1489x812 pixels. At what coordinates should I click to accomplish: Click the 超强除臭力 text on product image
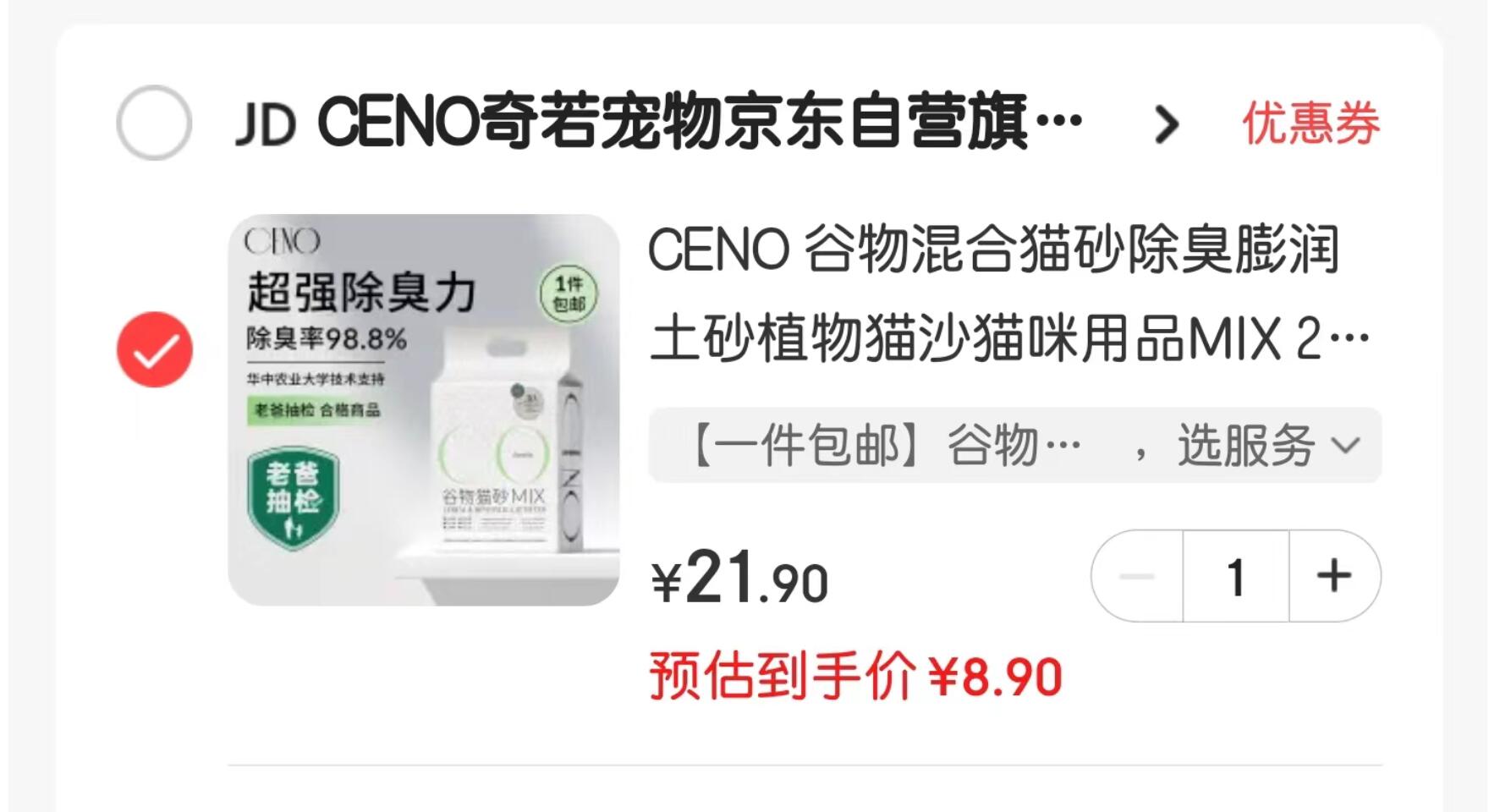coord(361,293)
